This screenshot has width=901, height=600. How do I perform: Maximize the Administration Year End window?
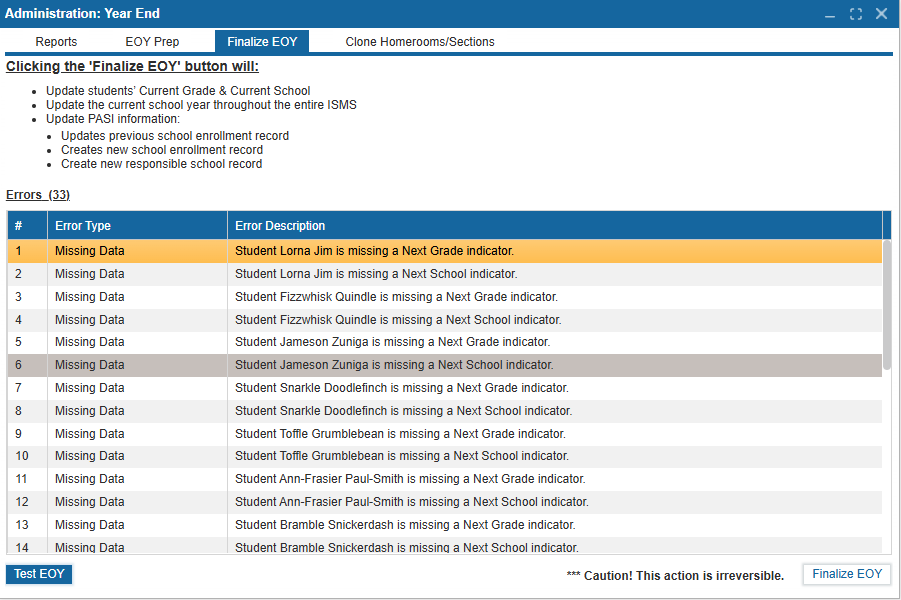pos(856,14)
